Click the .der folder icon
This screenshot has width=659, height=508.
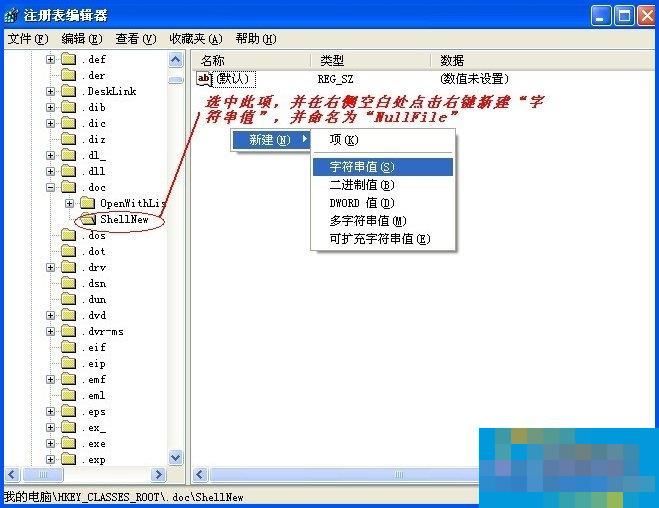(x=69, y=75)
